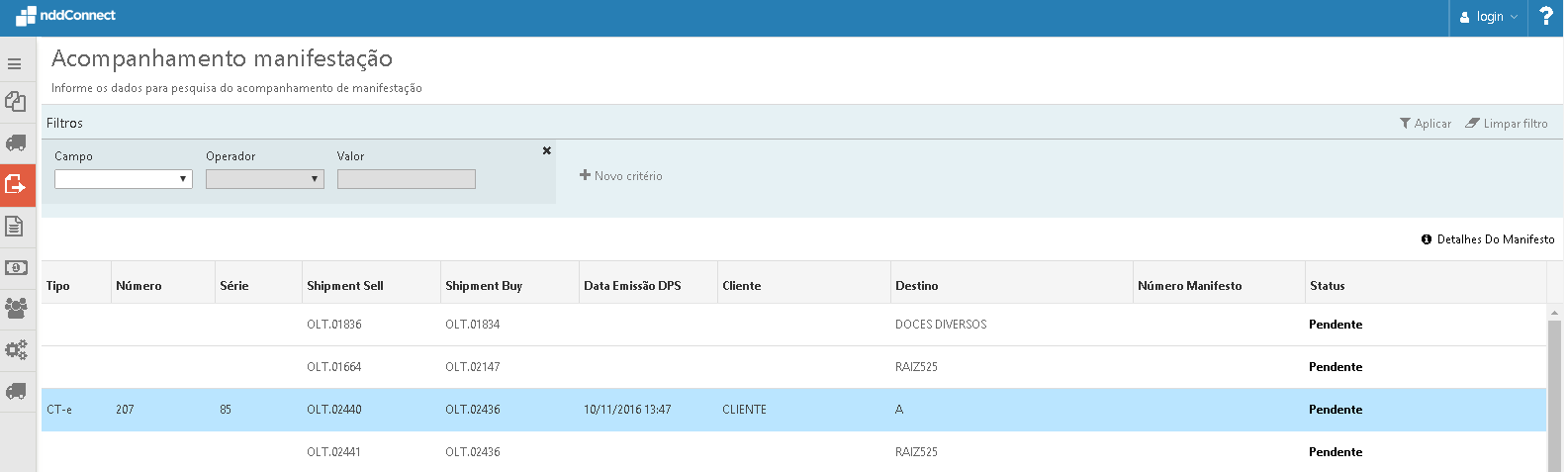This screenshot has height=472, width=1568.
Task: Open the first truck sidebar icon
Action: pos(16,142)
